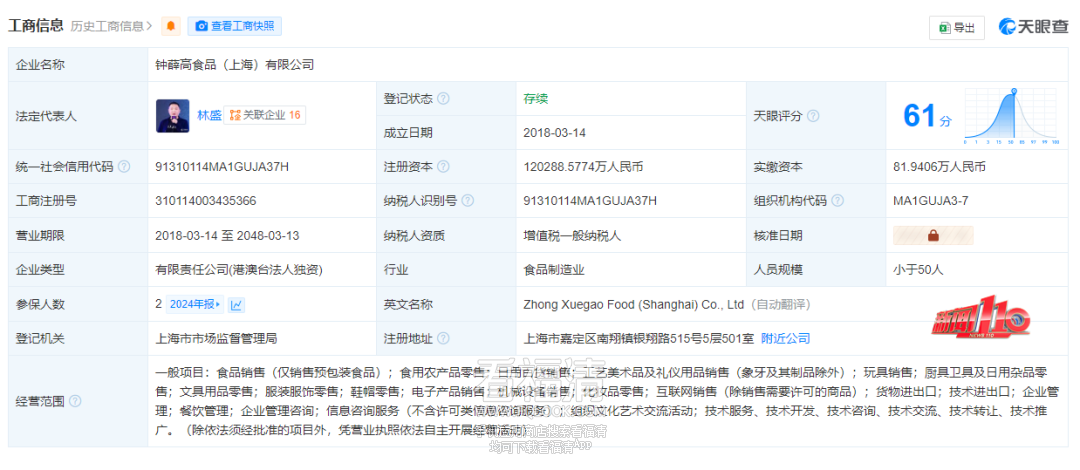This screenshot has width=1080, height=470.
Task: Click the 工商信息 section heading
Action: (x=36, y=26)
